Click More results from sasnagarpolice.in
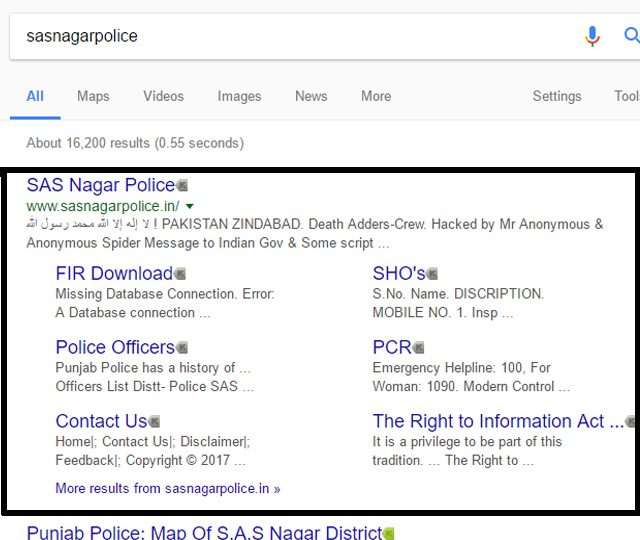 pos(168,489)
